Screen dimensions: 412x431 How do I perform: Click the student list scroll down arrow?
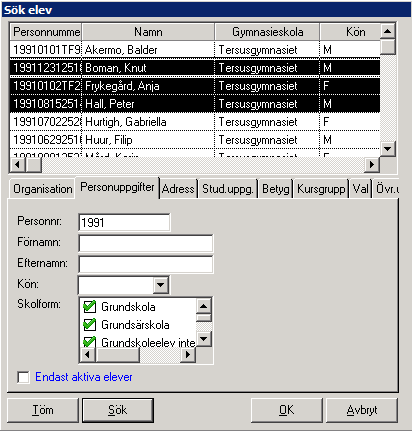coord(387,149)
